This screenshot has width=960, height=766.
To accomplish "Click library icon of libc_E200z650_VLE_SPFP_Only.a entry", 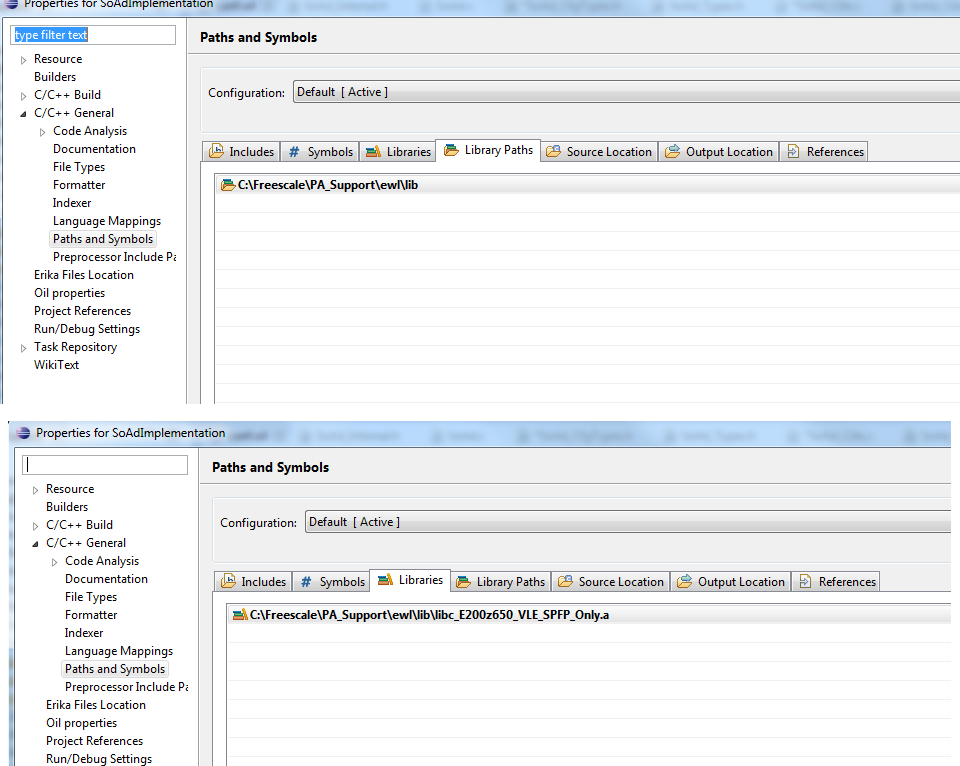I will point(240,615).
